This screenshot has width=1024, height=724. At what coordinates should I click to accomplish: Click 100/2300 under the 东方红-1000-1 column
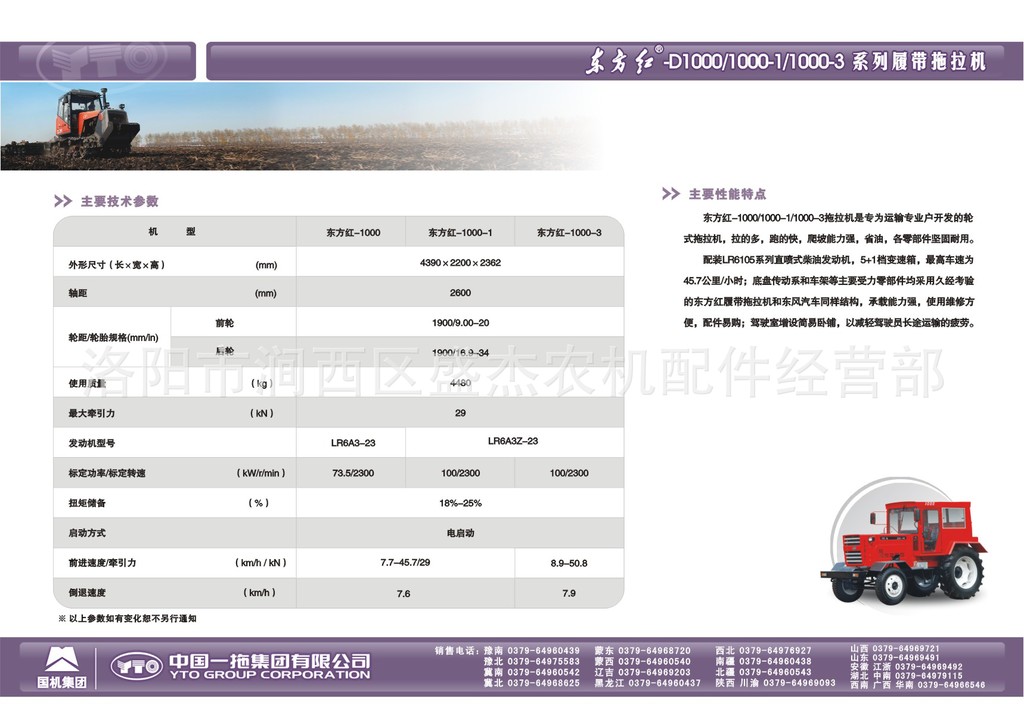click(460, 473)
